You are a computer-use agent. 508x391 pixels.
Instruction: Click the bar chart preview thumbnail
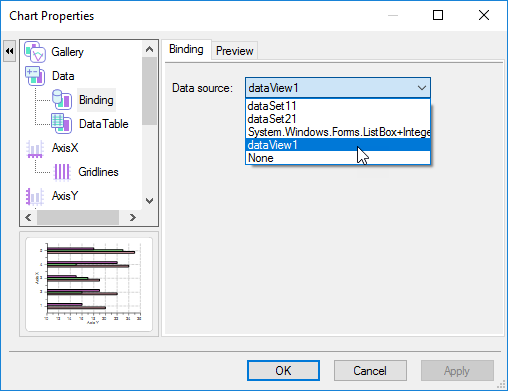pyautogui.click(x=89, y=284)
